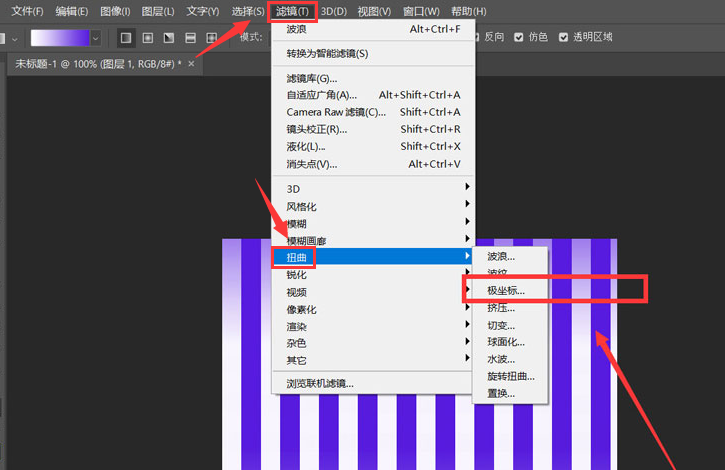Expand the 其它 submenu
Image resolution: width=725 pixels, height=470 pixels.
pyautogui.click(x=373, y=360)
